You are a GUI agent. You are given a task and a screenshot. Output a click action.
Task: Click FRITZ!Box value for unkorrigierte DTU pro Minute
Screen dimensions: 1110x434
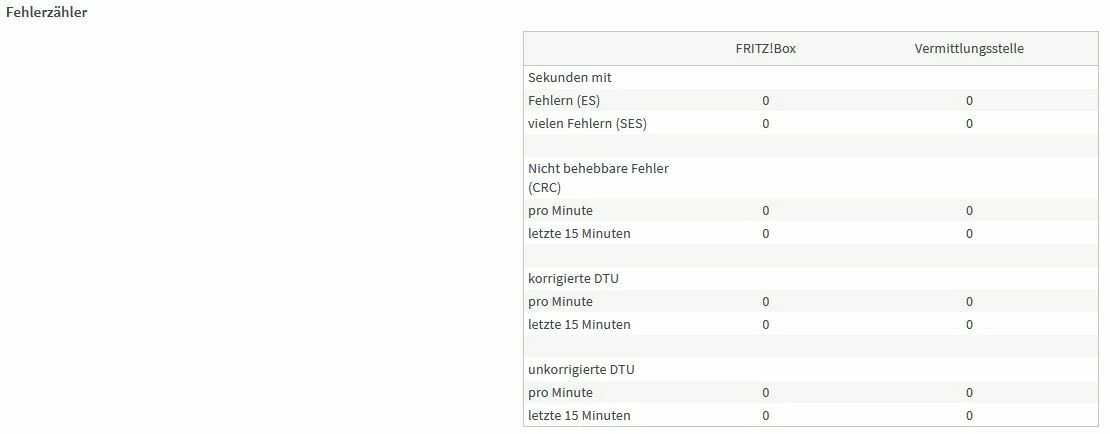pyautogui.click(x=766, y=392)
